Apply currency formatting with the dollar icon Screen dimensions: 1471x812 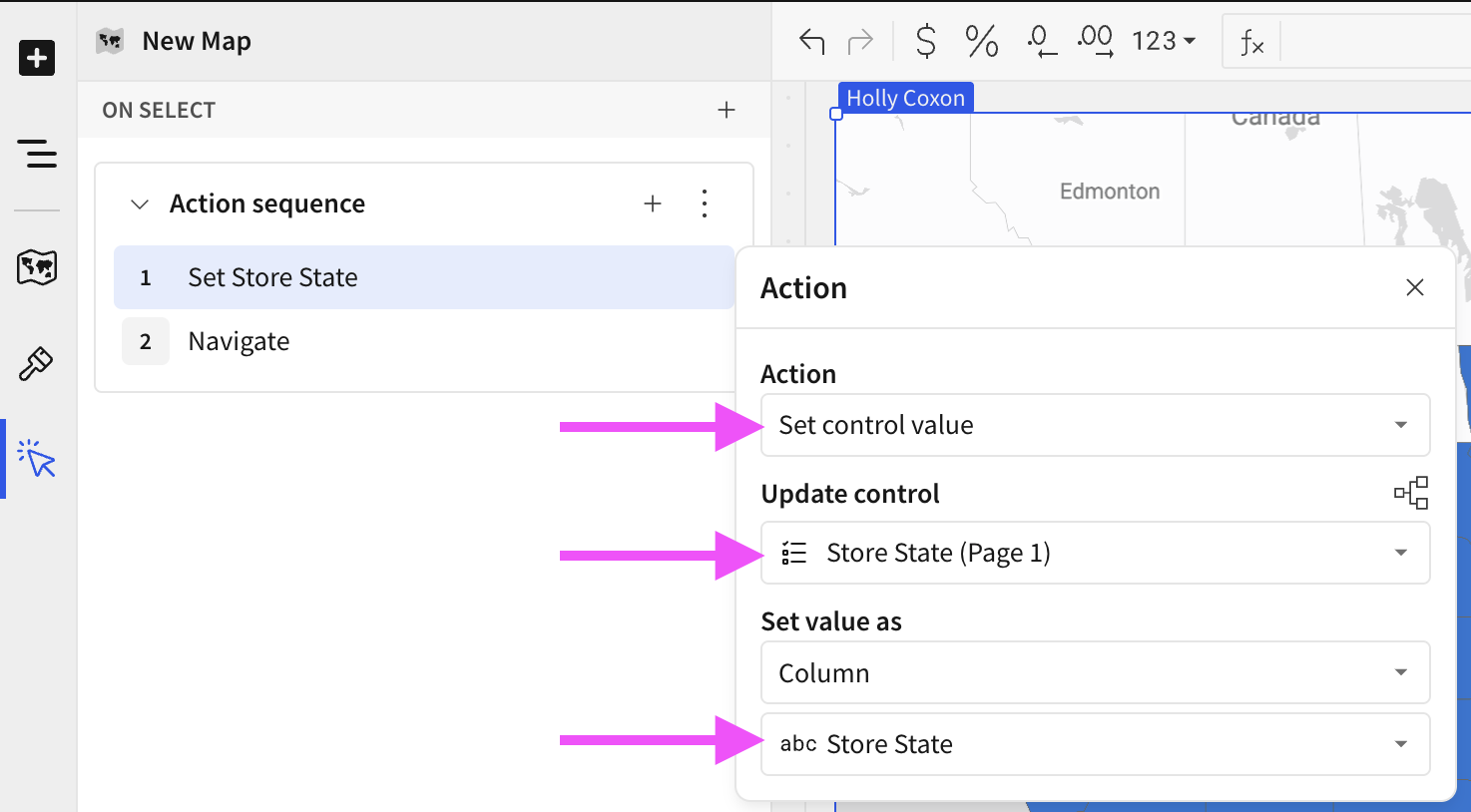coord(923,41)
